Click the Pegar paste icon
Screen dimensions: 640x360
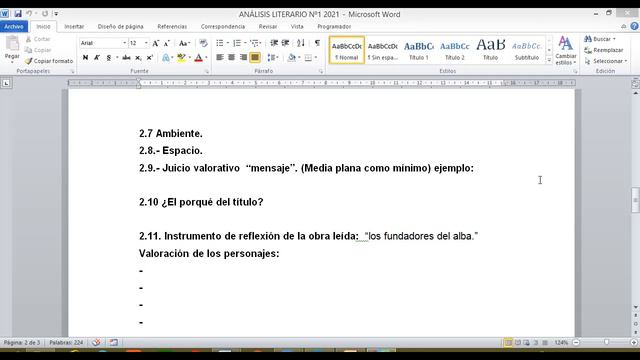(x=12, y=43)
